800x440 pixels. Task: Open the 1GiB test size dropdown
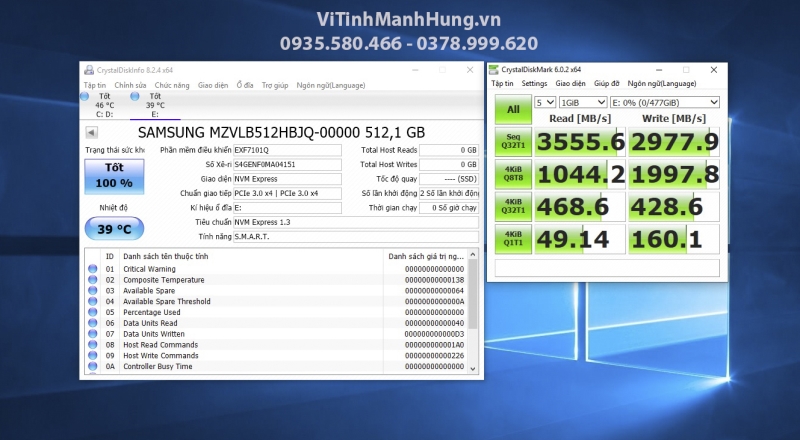(x=583, y=102)
